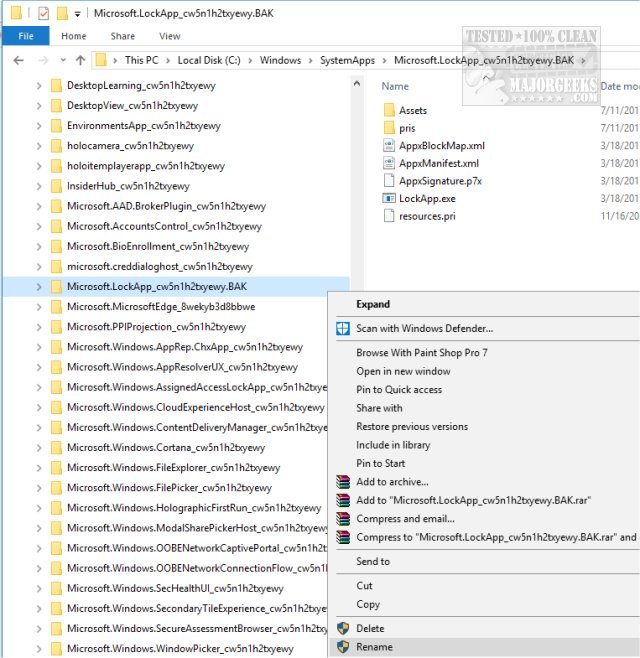Click the Assets folder icon
Screen dimensions: 640x658
point(389,110)
